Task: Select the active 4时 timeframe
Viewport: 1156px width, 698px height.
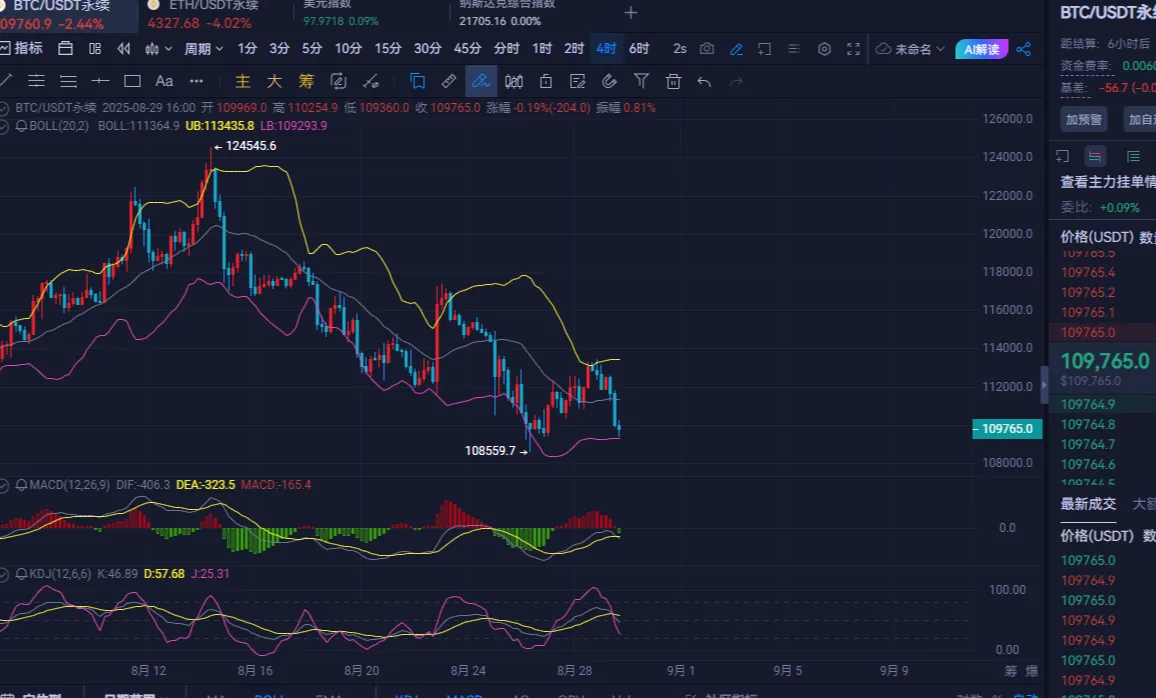Action: pos(606,49)
